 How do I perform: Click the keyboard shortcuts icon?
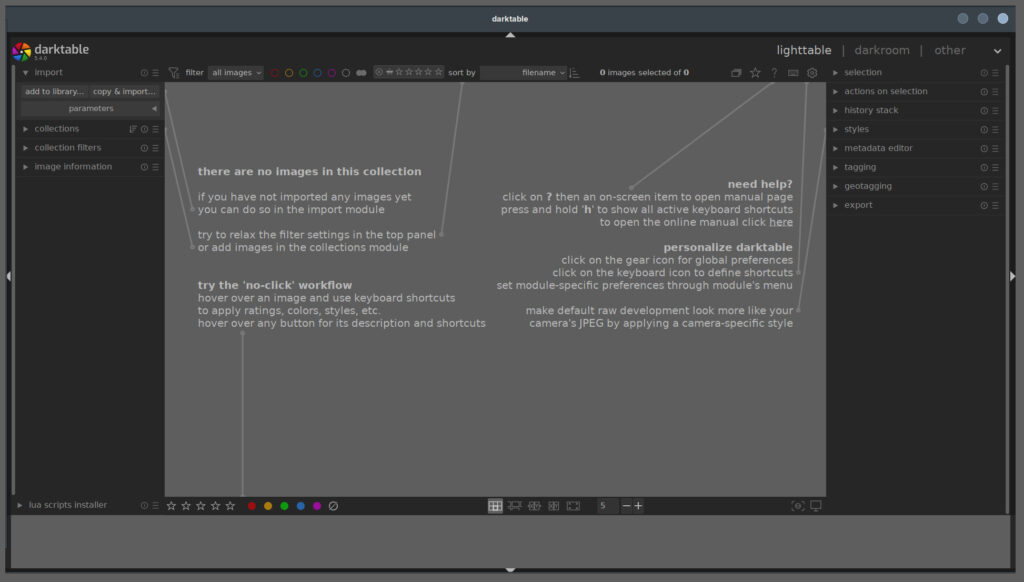point(793,73)
